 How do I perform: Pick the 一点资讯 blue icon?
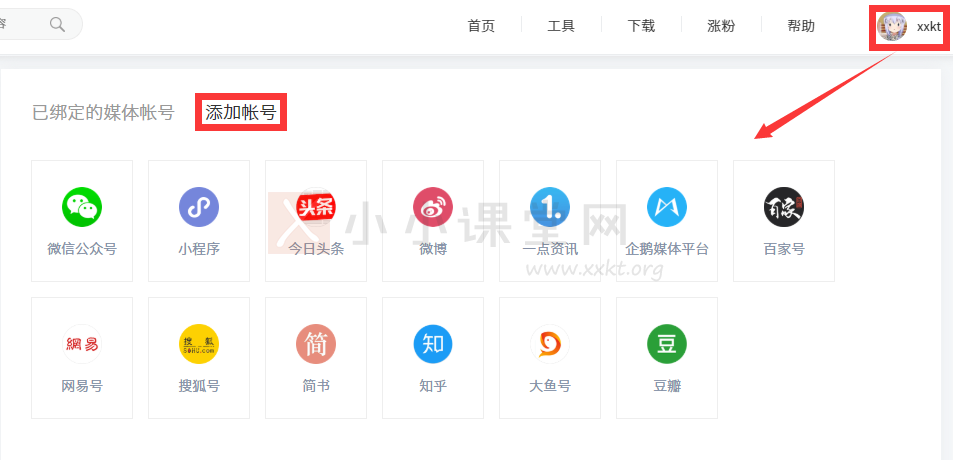(x=550, y=207)
